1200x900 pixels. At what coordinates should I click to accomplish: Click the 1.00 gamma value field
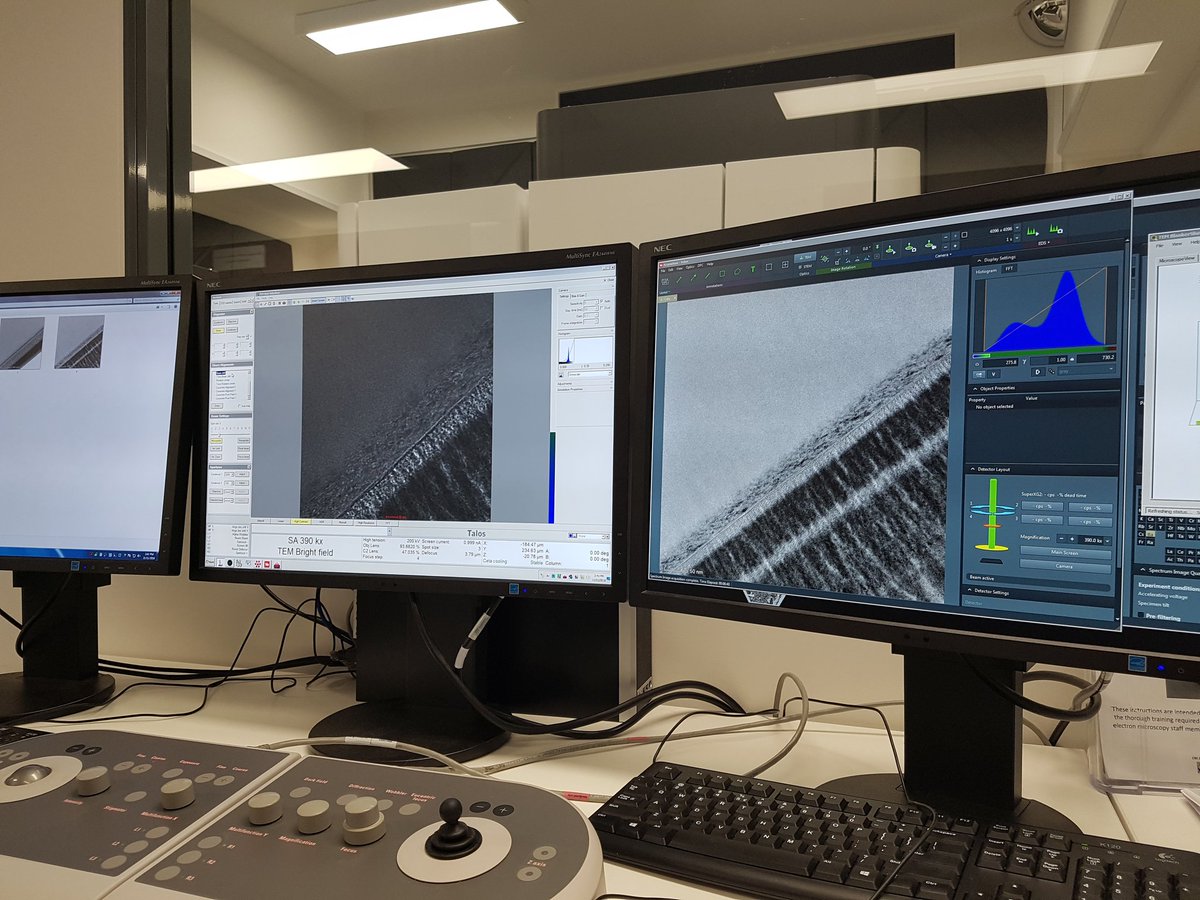click(x=1049, y=360)
